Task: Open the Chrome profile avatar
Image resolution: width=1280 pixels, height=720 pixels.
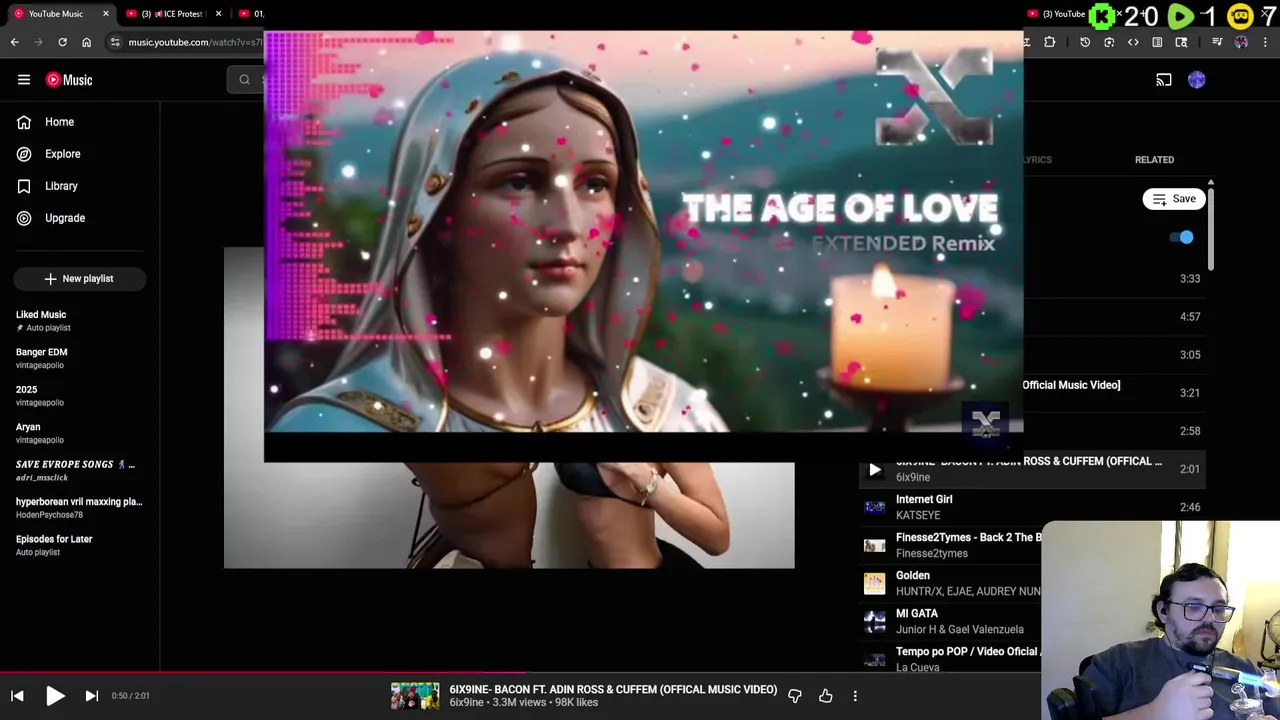Action: [1241, 42]
